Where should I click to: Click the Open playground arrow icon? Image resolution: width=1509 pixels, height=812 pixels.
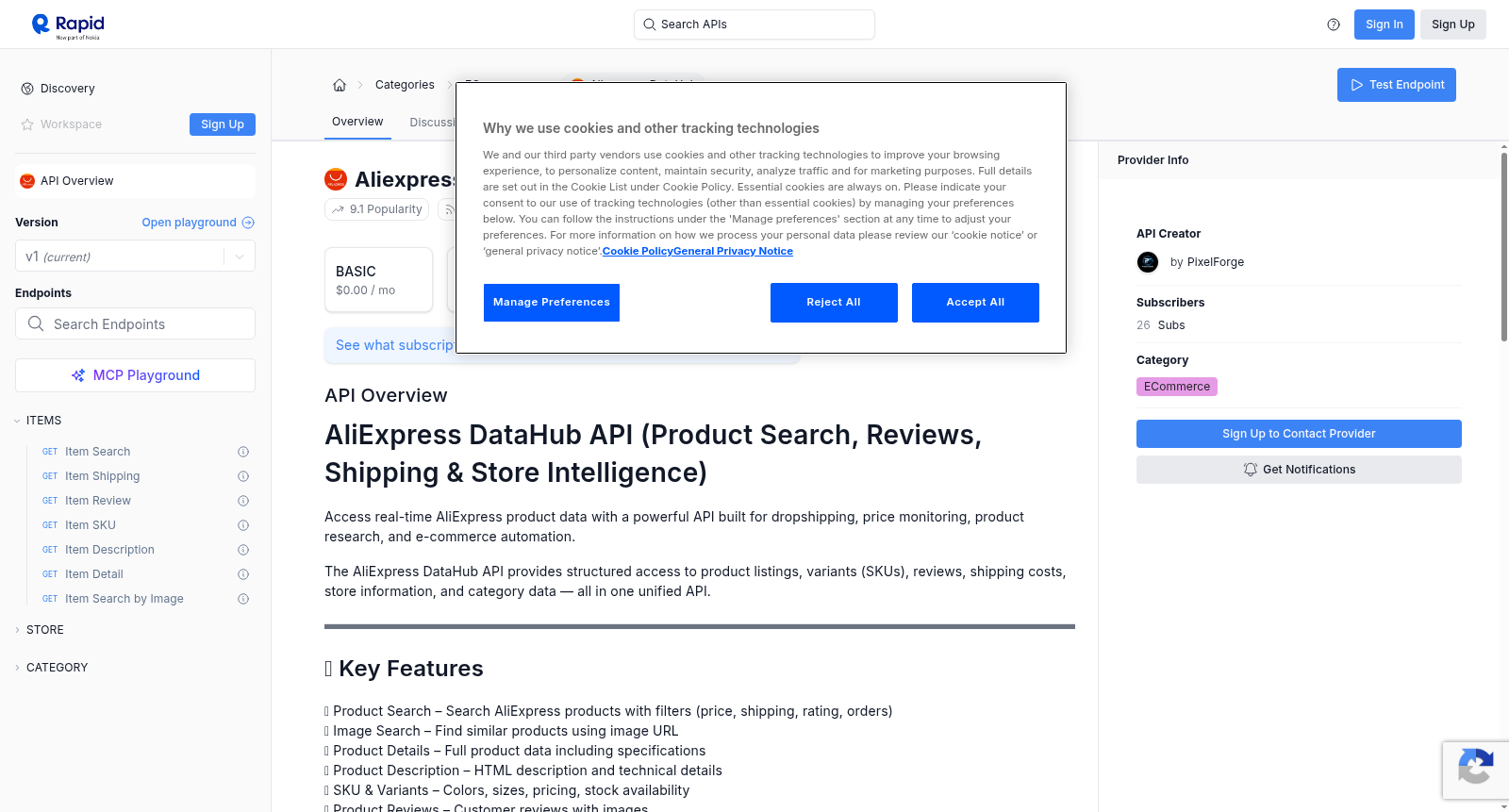tap(248, 223)
